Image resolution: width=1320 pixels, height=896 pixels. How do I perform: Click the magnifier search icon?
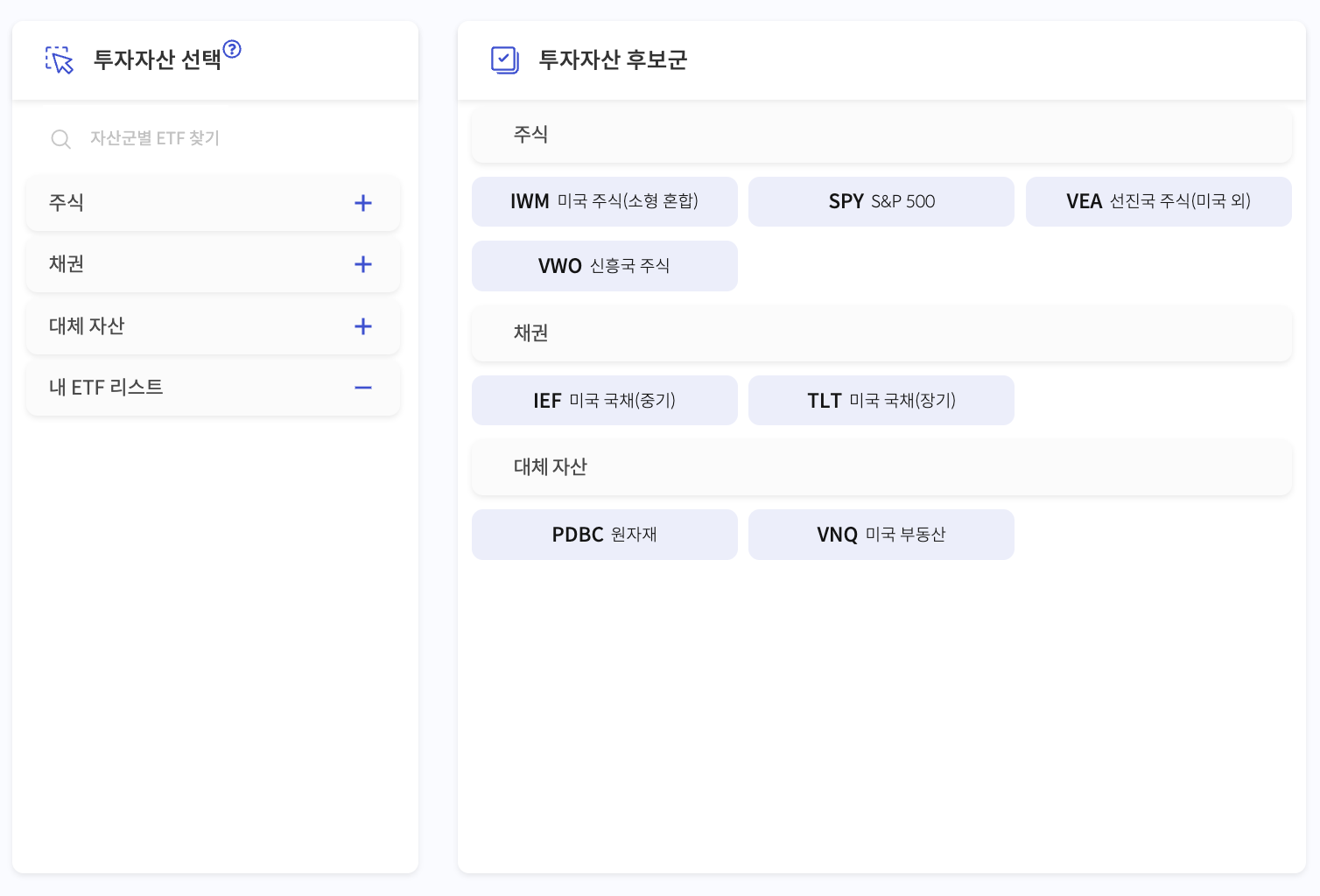pyautogui.click(x=60, y=139)
